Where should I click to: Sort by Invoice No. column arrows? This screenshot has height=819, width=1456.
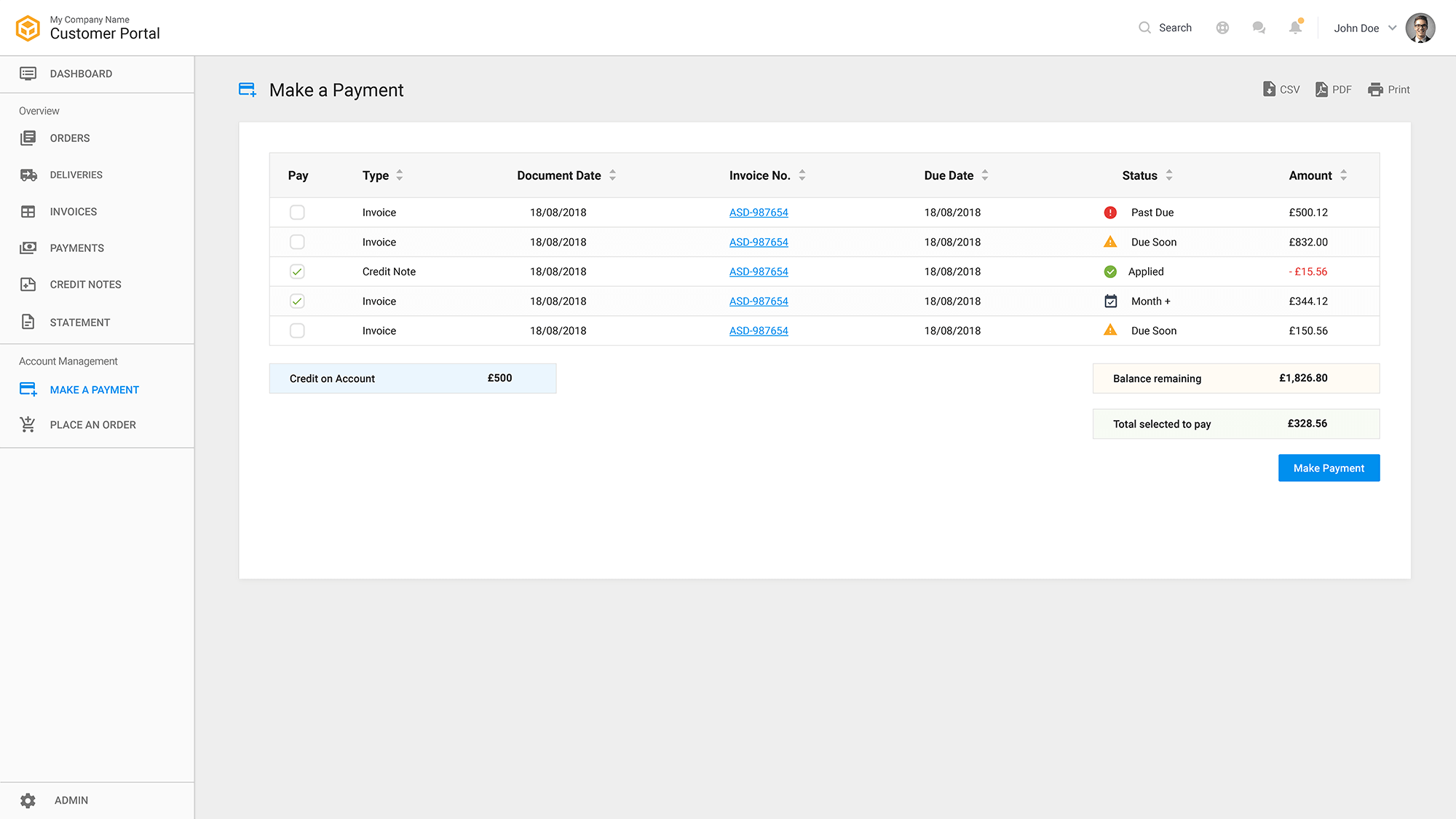(802, 175)
